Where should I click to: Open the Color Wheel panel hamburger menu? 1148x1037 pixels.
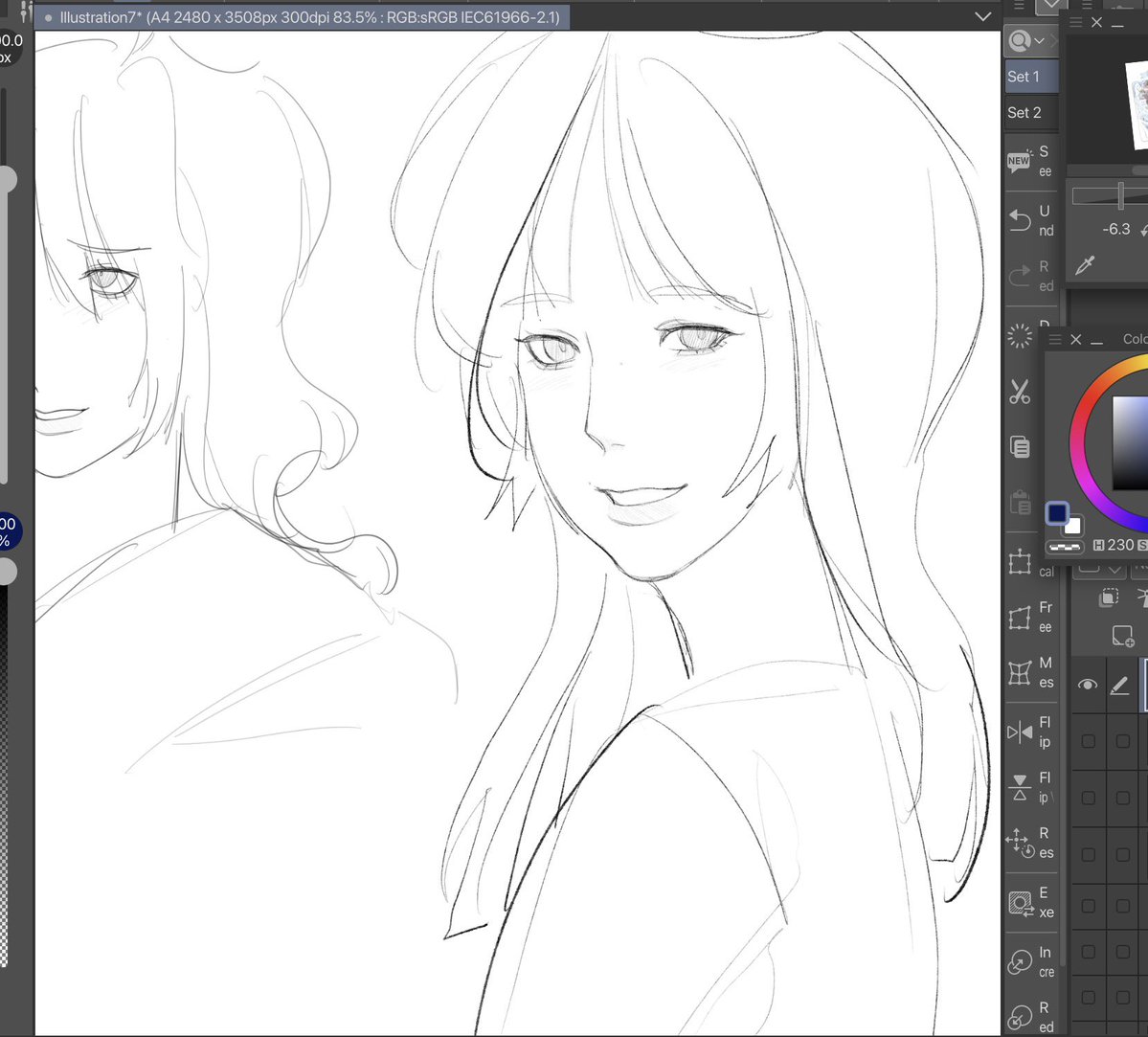[1055, 339]
